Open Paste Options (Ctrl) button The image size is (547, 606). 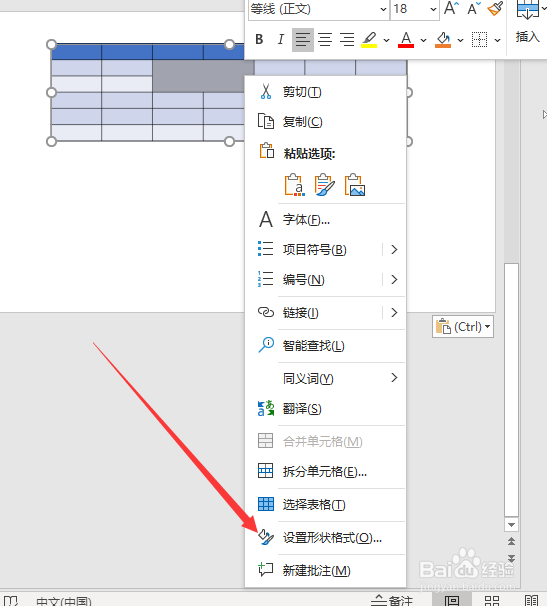463,327
